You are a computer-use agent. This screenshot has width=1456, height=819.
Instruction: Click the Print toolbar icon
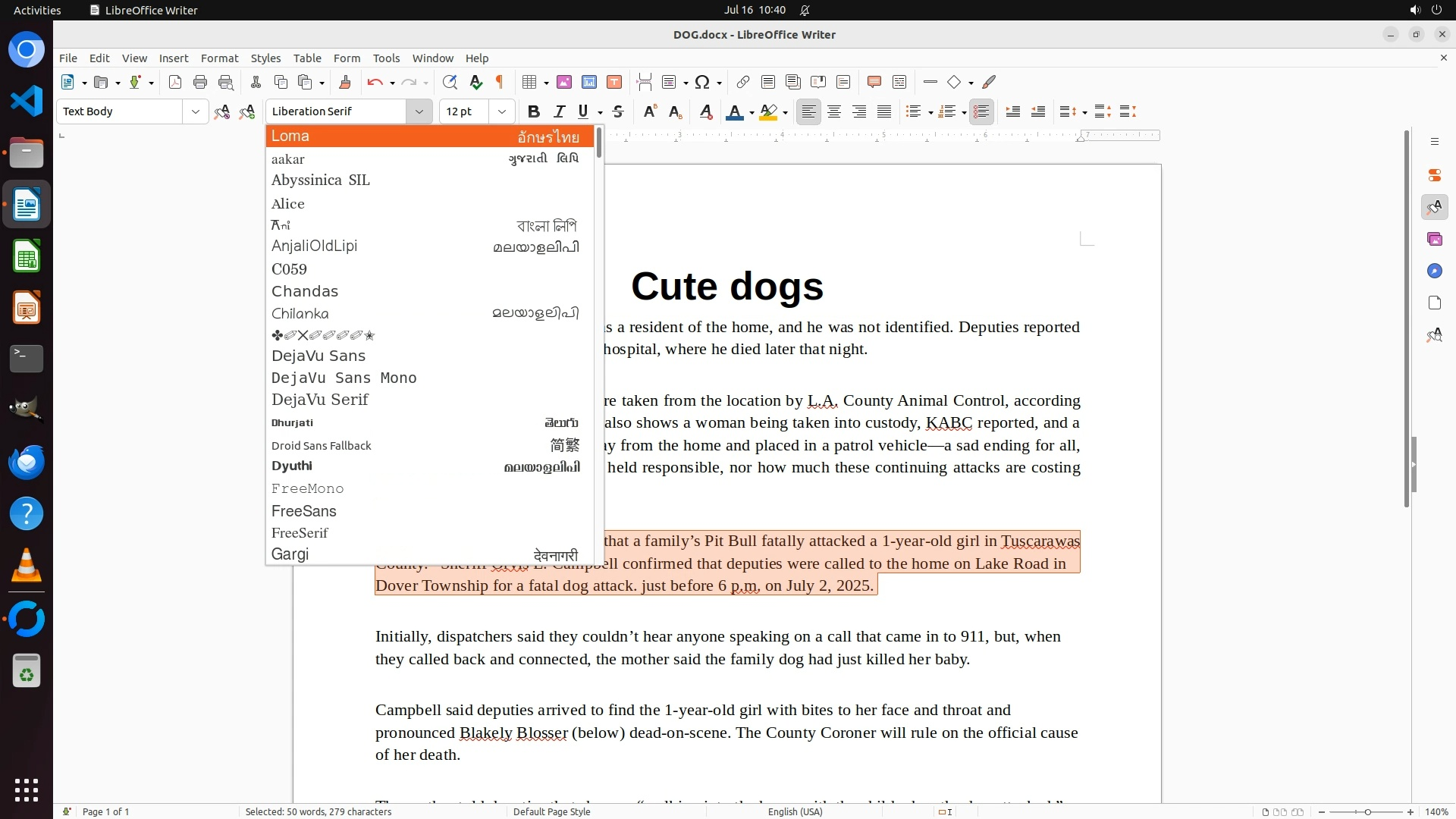[x=200, y=82]
